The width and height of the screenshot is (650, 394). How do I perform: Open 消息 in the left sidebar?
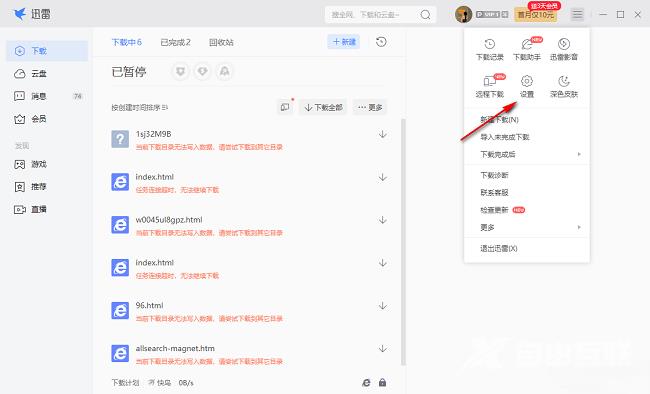(x=47, y=96)
